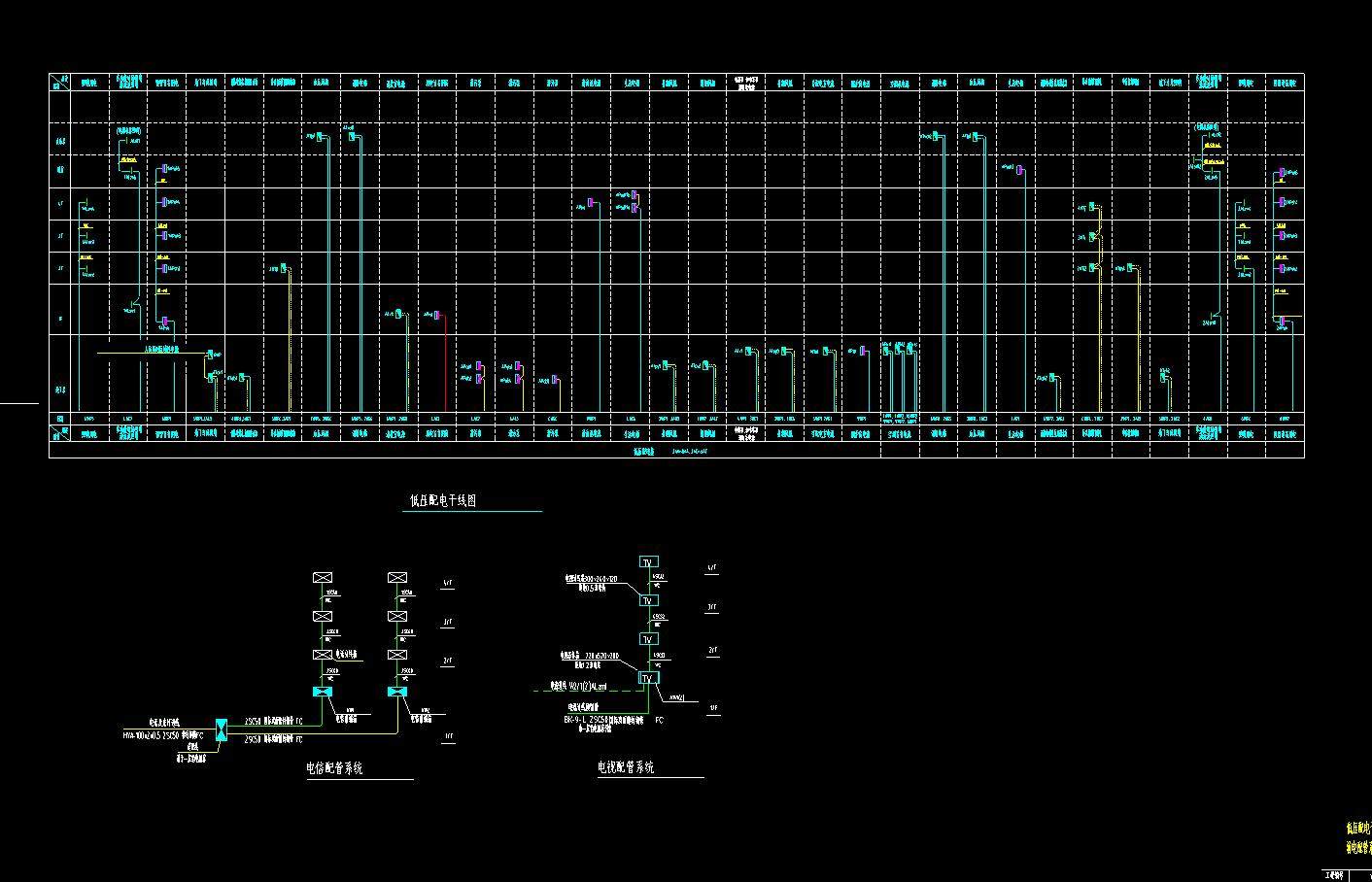Screen dimensions: 1372x882
Task: Select the bottom TV box at first floor
Action: tap(648, 678)
